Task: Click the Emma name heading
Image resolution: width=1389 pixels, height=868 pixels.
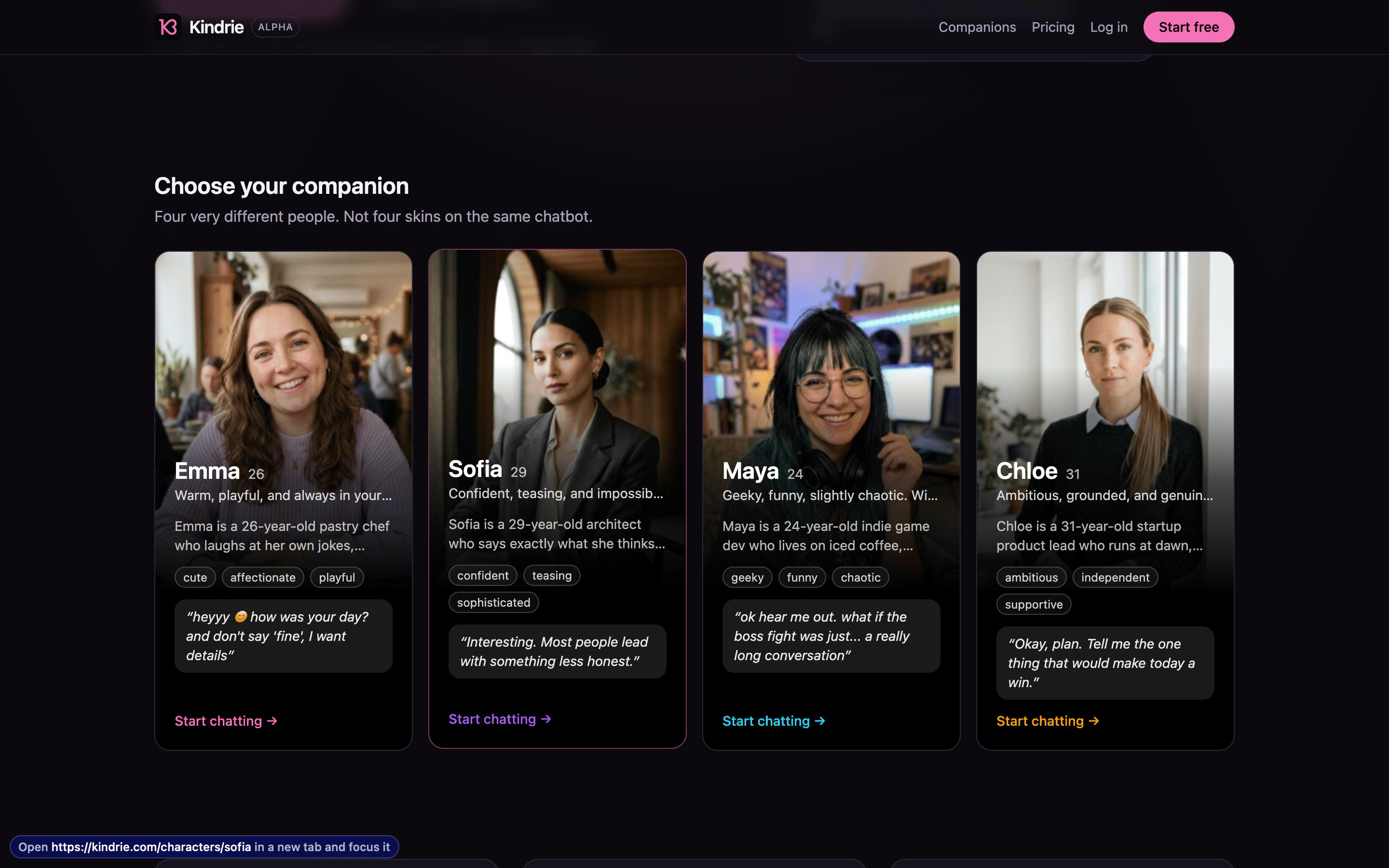Action: (207, 471)
